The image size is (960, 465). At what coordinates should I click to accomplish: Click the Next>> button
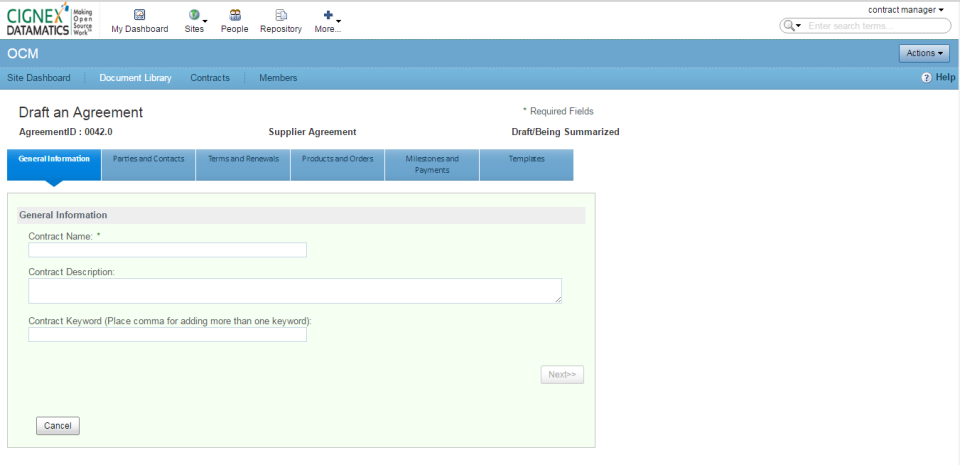[562, 374]
